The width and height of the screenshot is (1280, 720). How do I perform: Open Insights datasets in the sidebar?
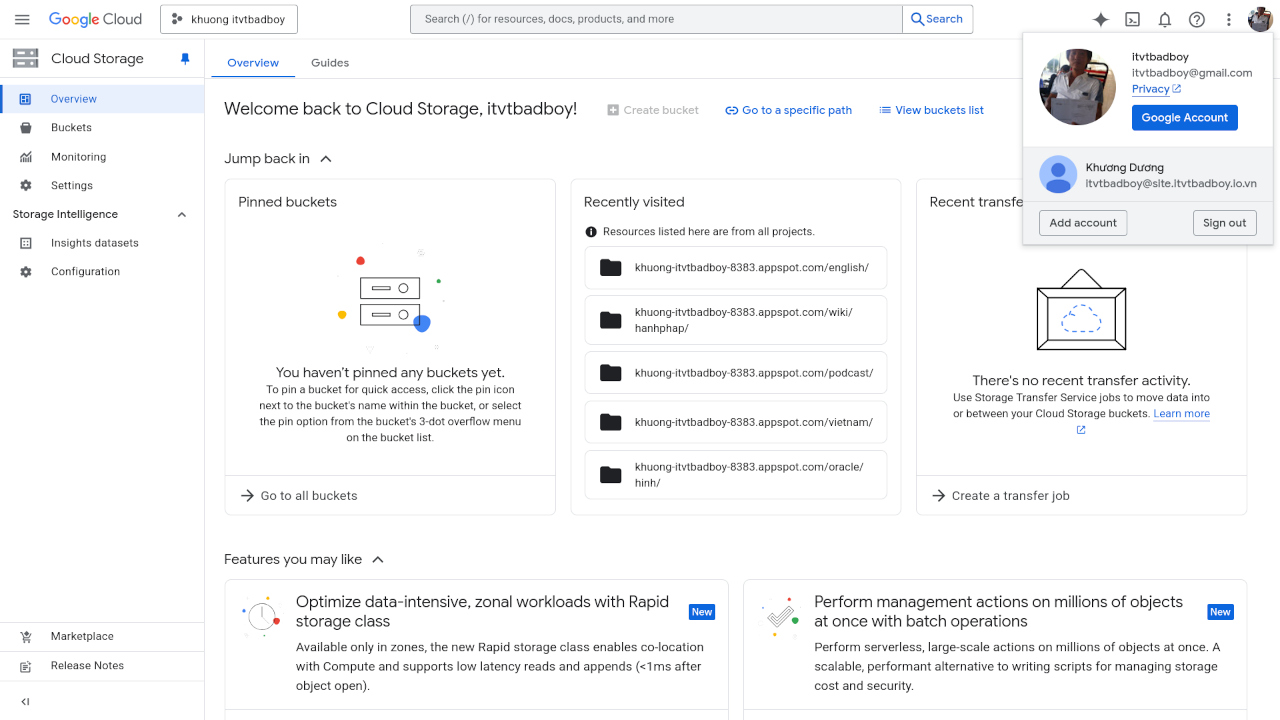[102, 243]
